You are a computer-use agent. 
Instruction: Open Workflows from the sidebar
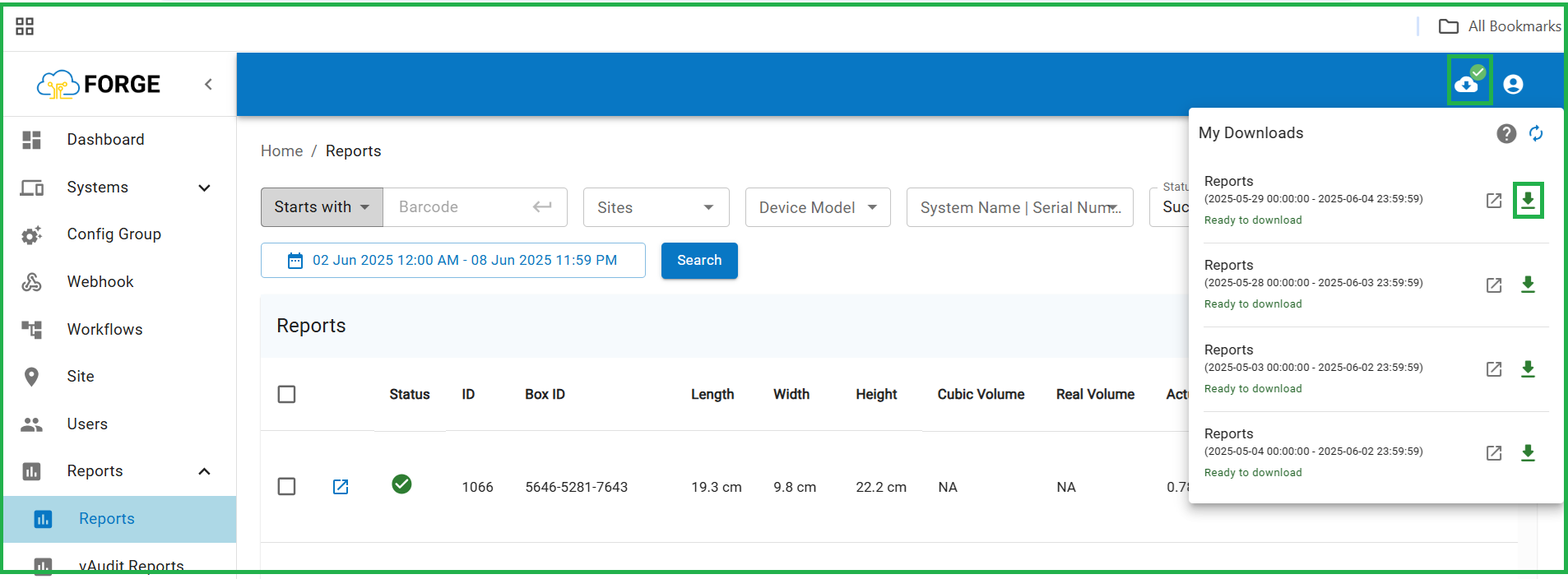pos(104,330)
